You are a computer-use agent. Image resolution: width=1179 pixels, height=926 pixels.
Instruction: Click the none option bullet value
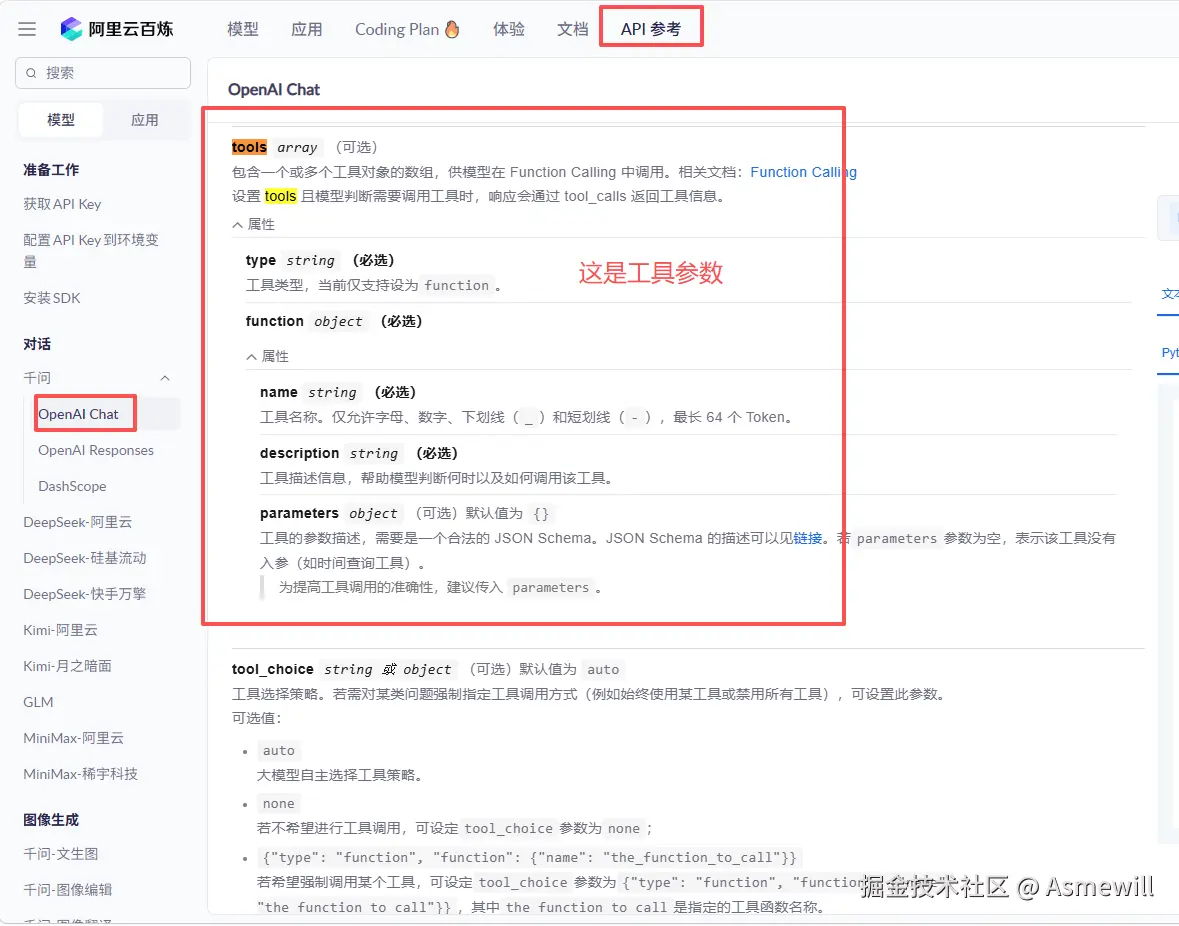pos(278,804)
